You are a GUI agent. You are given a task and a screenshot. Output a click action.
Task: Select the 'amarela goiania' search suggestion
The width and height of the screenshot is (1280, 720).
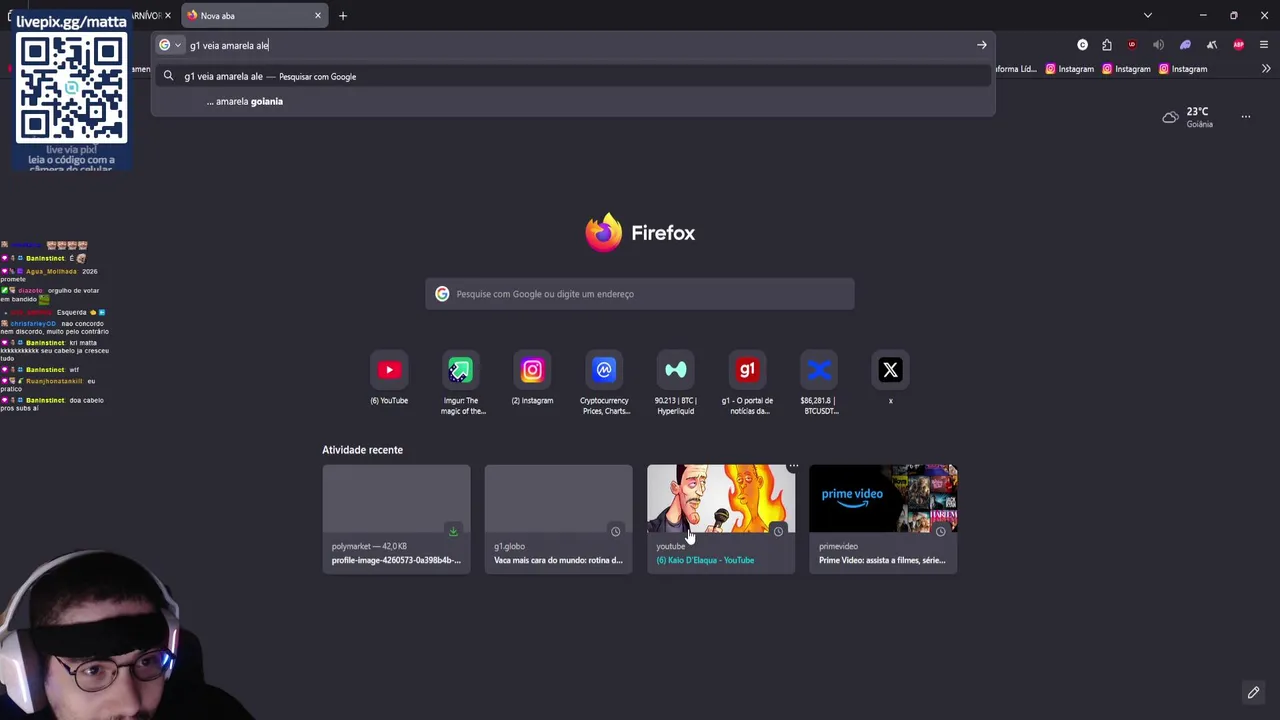pyautogui.click(x=573, y=101)
